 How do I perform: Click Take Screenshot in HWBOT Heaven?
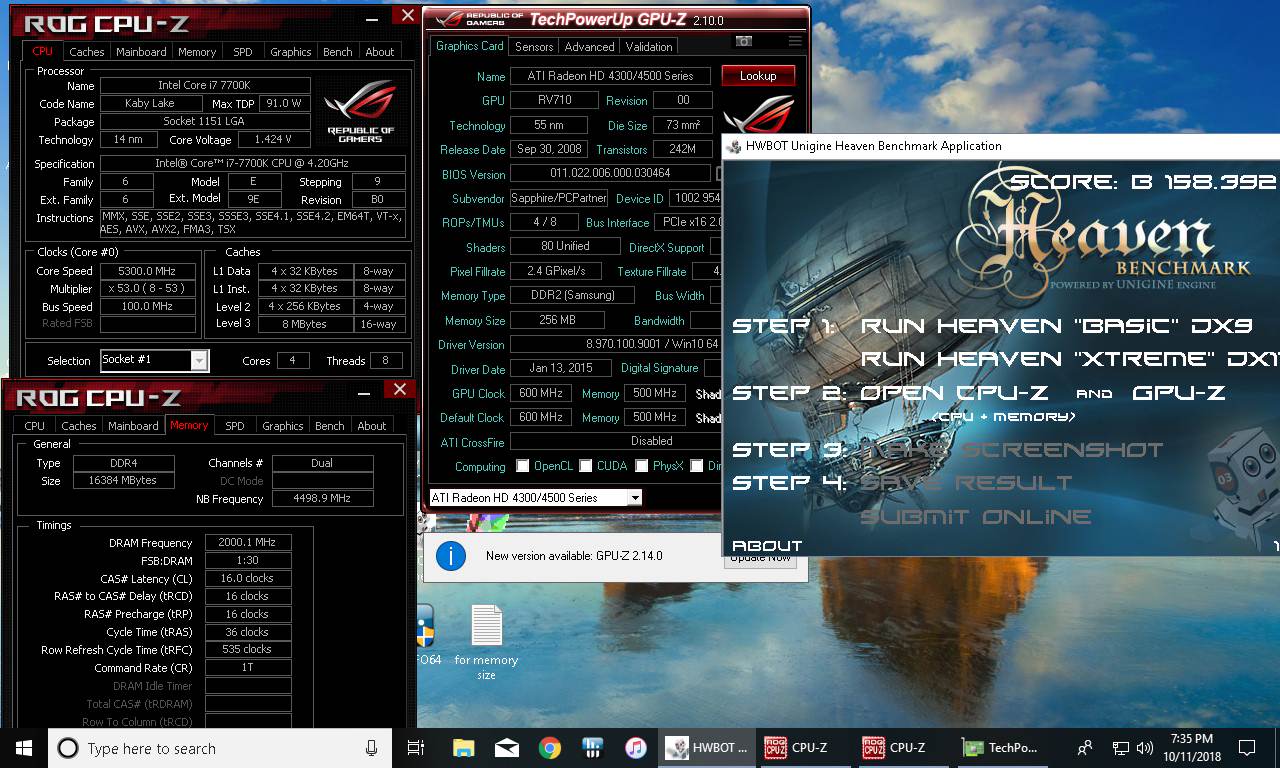click(1012, 450)
